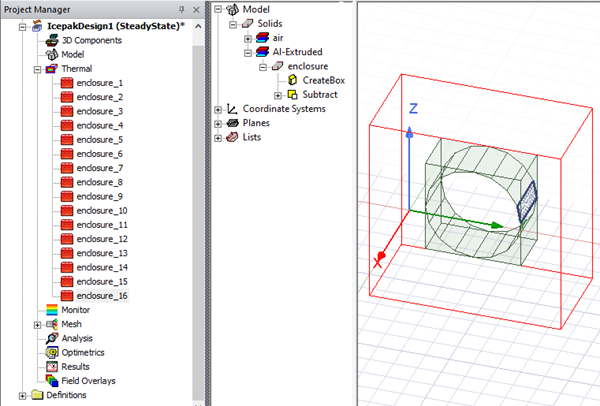
Task: Collapse the Thermal node in project tree
Action: [38, 69]
